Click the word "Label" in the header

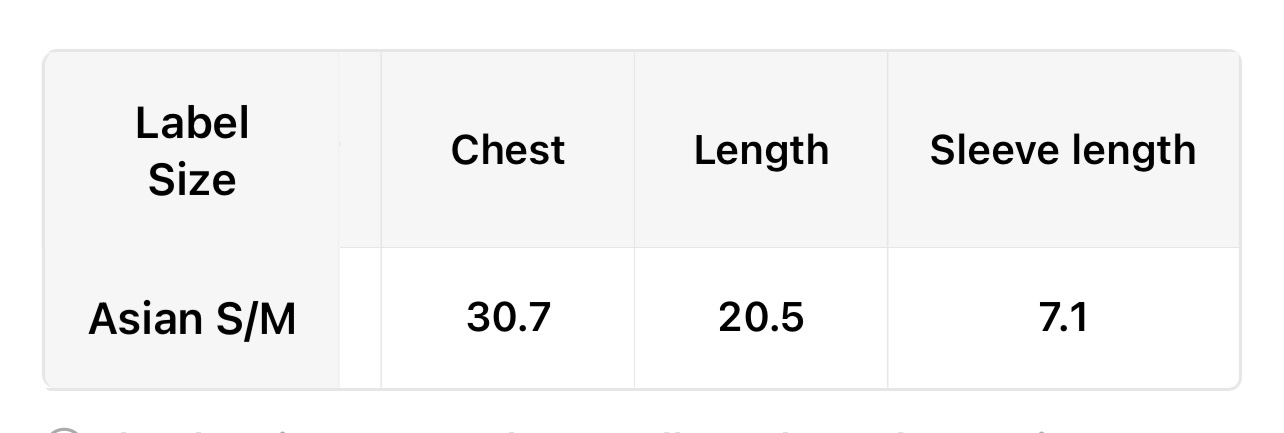click(x=192, y=124)
